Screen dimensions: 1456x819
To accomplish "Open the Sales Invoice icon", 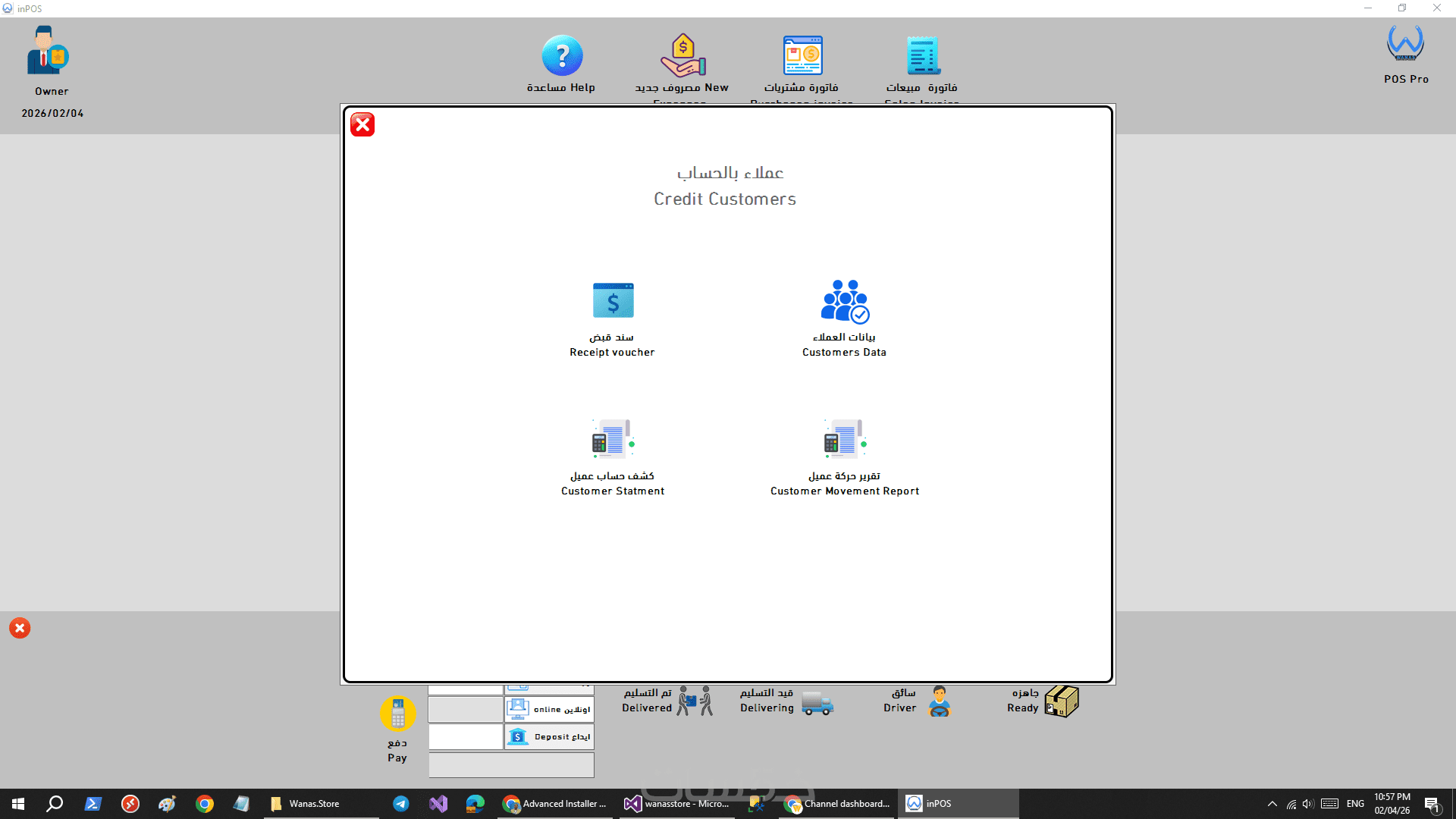I will click(x=922, y=55).
